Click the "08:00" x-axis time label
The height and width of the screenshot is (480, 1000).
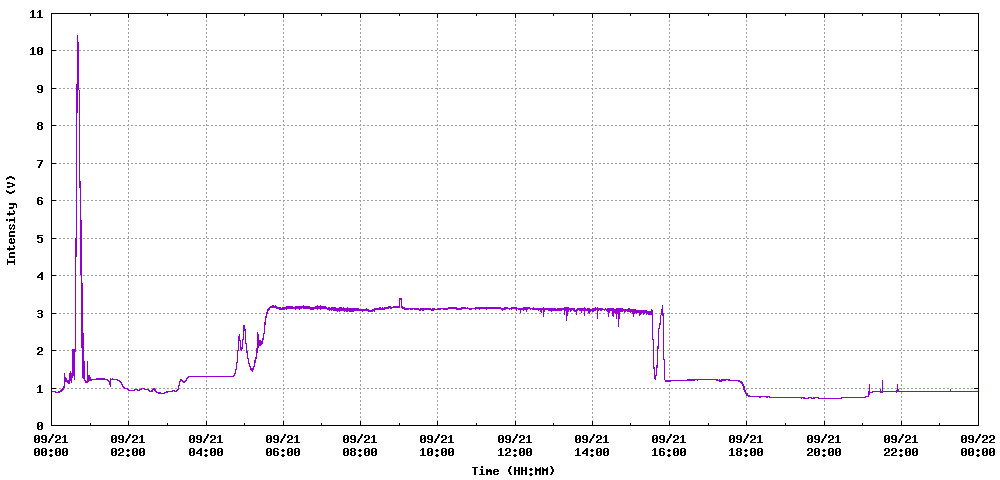click(360, 452)
